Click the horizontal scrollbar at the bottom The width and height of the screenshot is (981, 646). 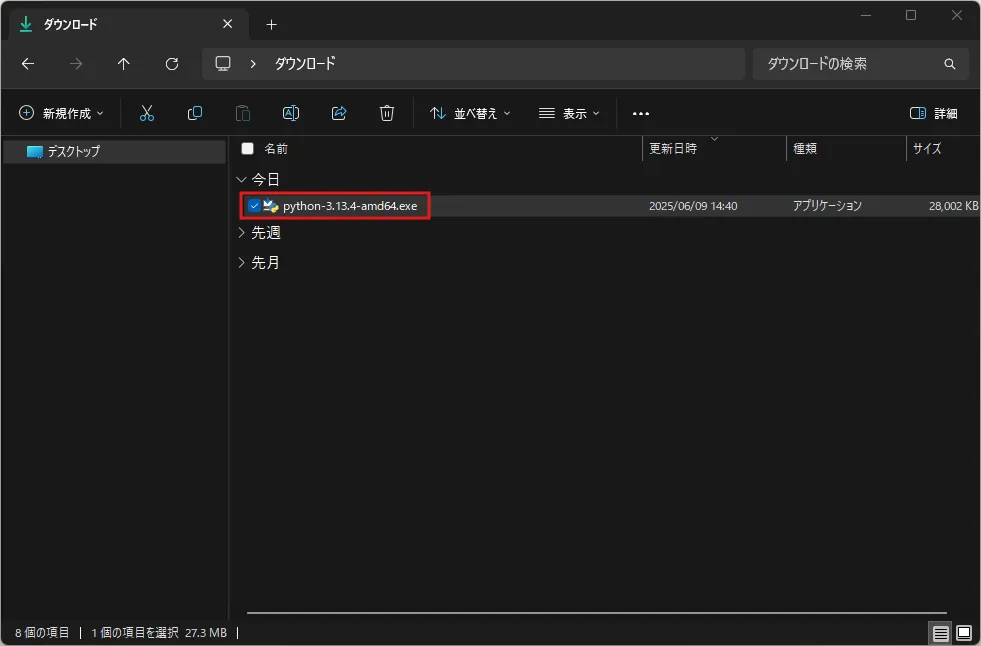[597, 613]
